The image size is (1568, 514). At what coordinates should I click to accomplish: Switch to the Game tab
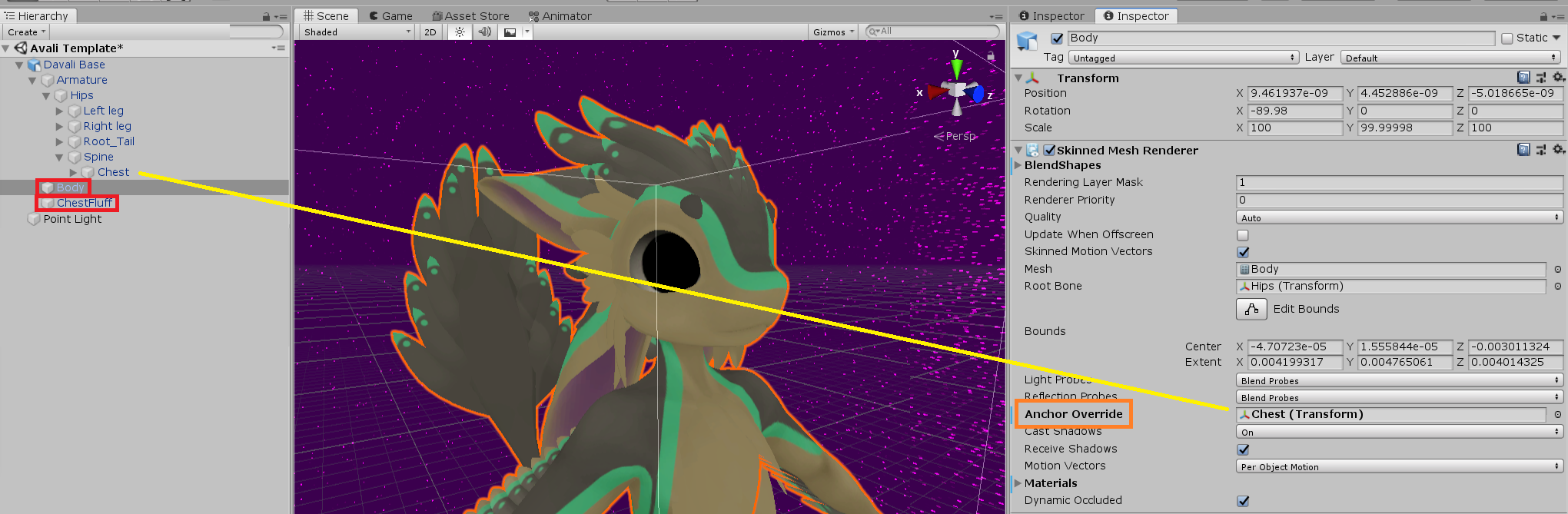click(x=390, y=16)
